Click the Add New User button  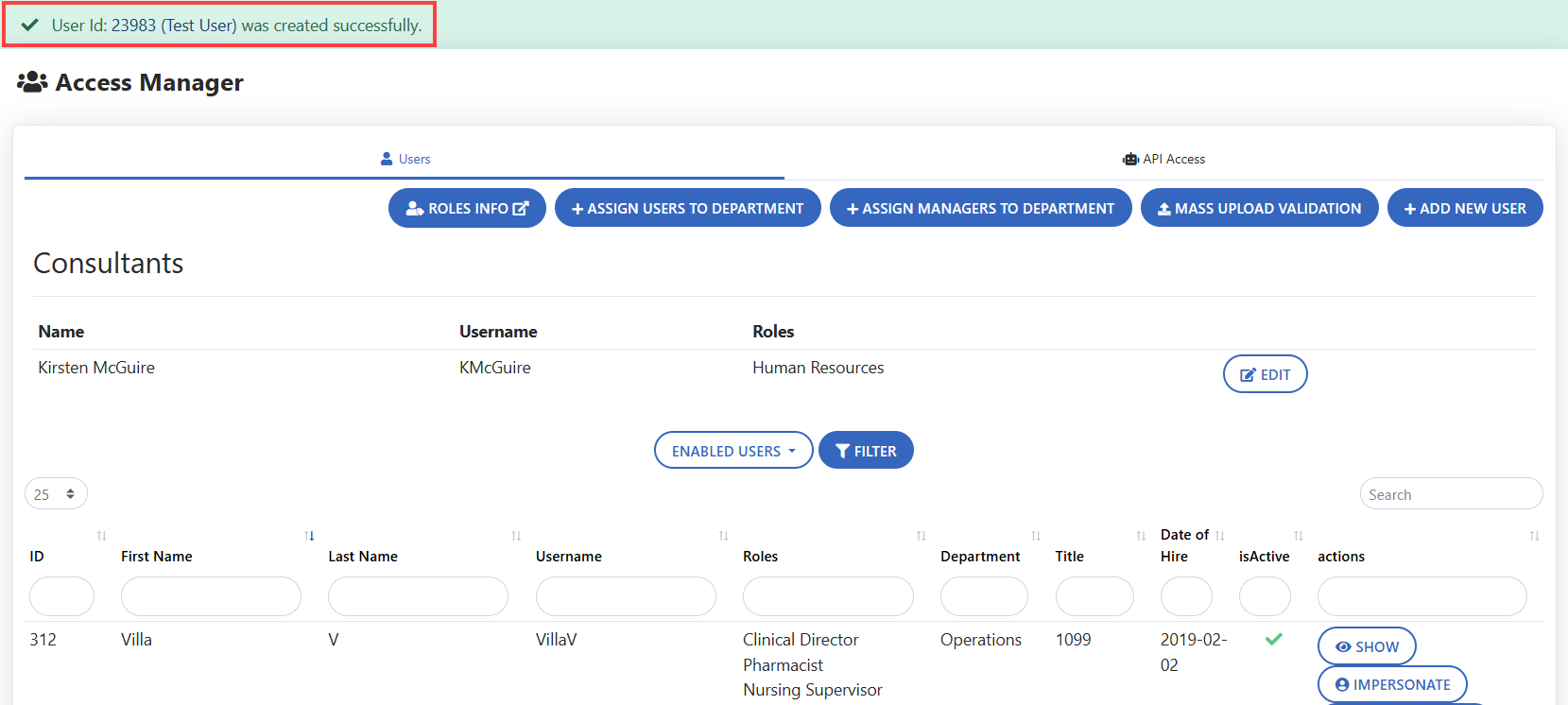[x=1464, y=208]
